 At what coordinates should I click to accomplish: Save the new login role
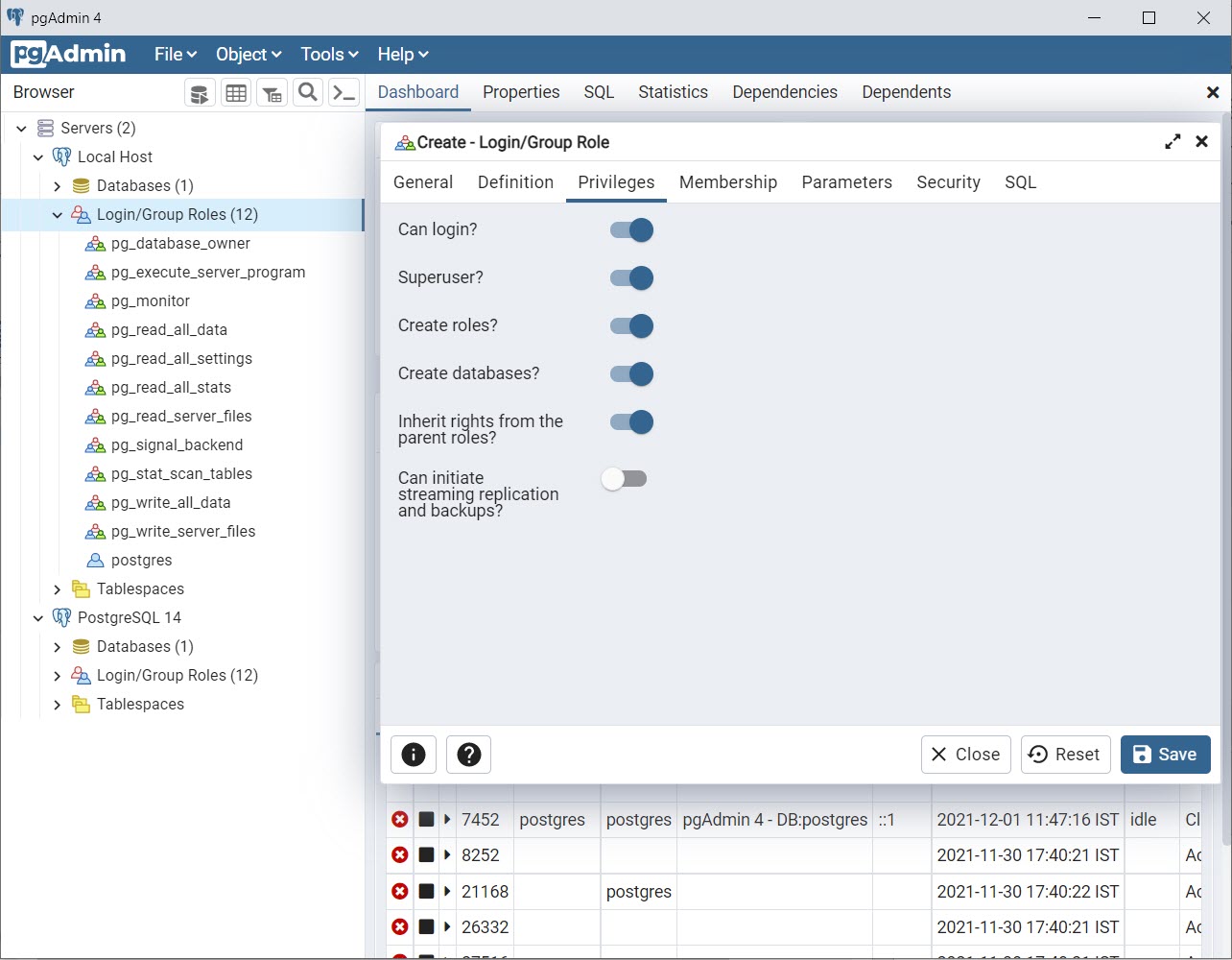tap(1165, 755)
